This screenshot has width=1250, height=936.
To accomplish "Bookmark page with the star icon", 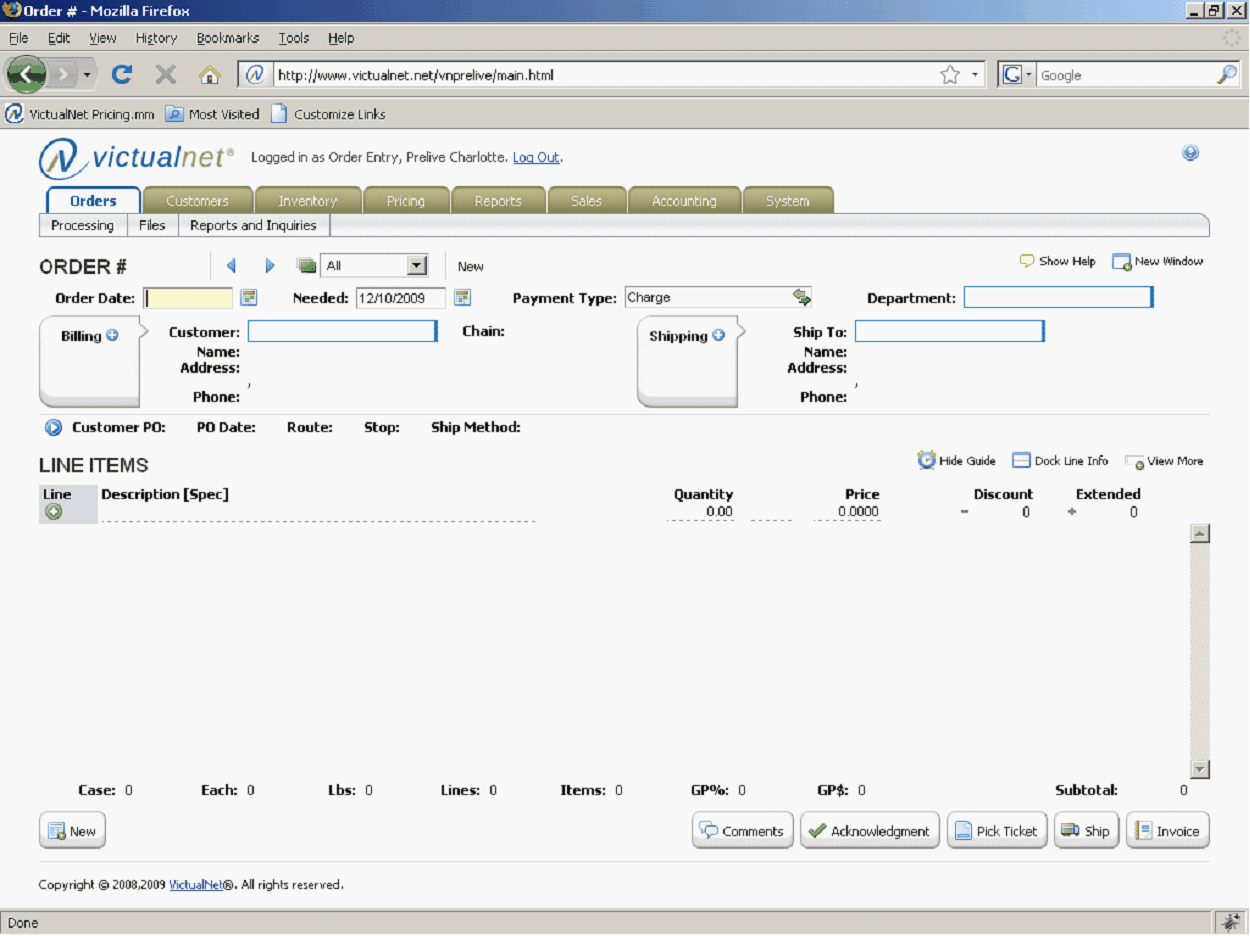I will click(x=950, y=75).
